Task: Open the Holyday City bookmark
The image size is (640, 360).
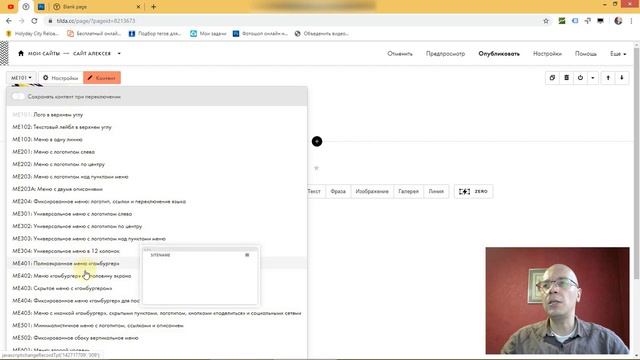Action: [32, 33]
